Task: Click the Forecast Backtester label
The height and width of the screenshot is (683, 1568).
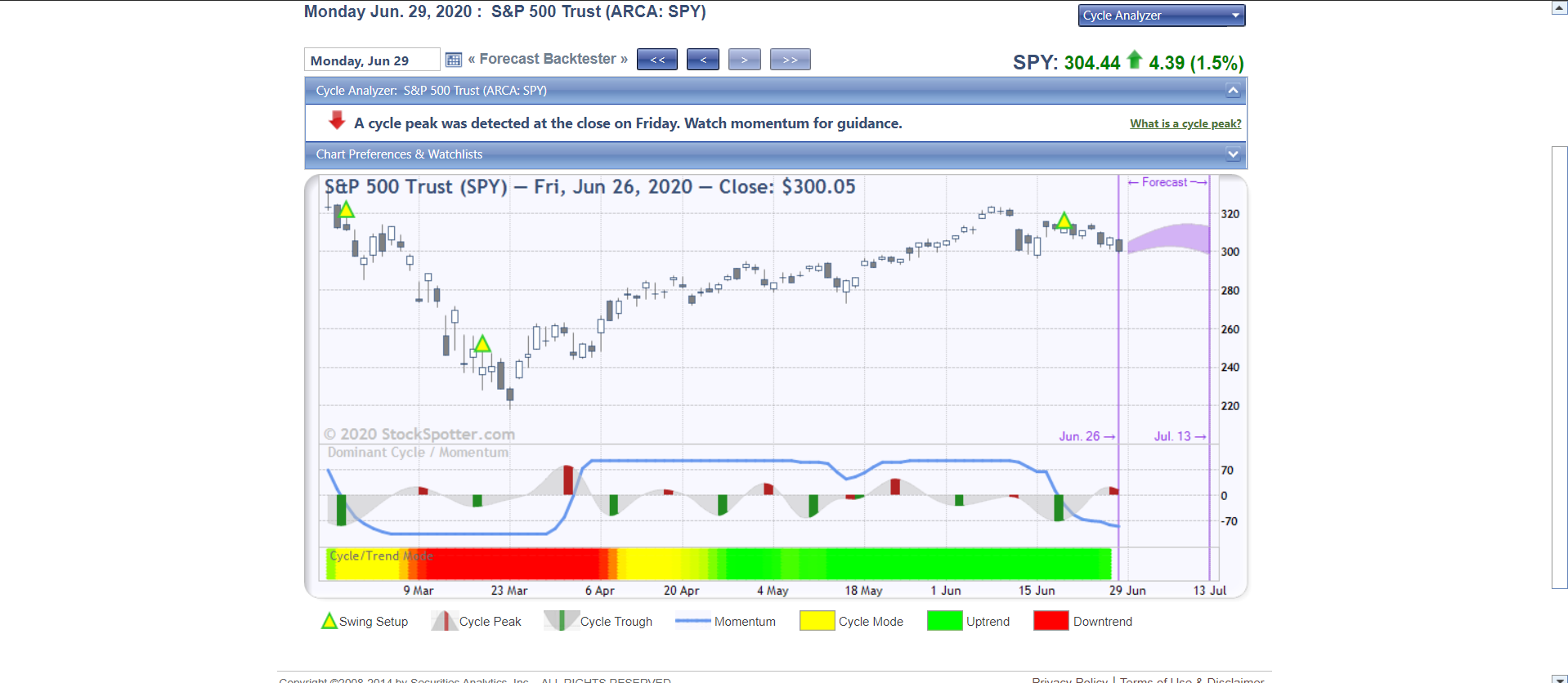Action: coord(548,59)
